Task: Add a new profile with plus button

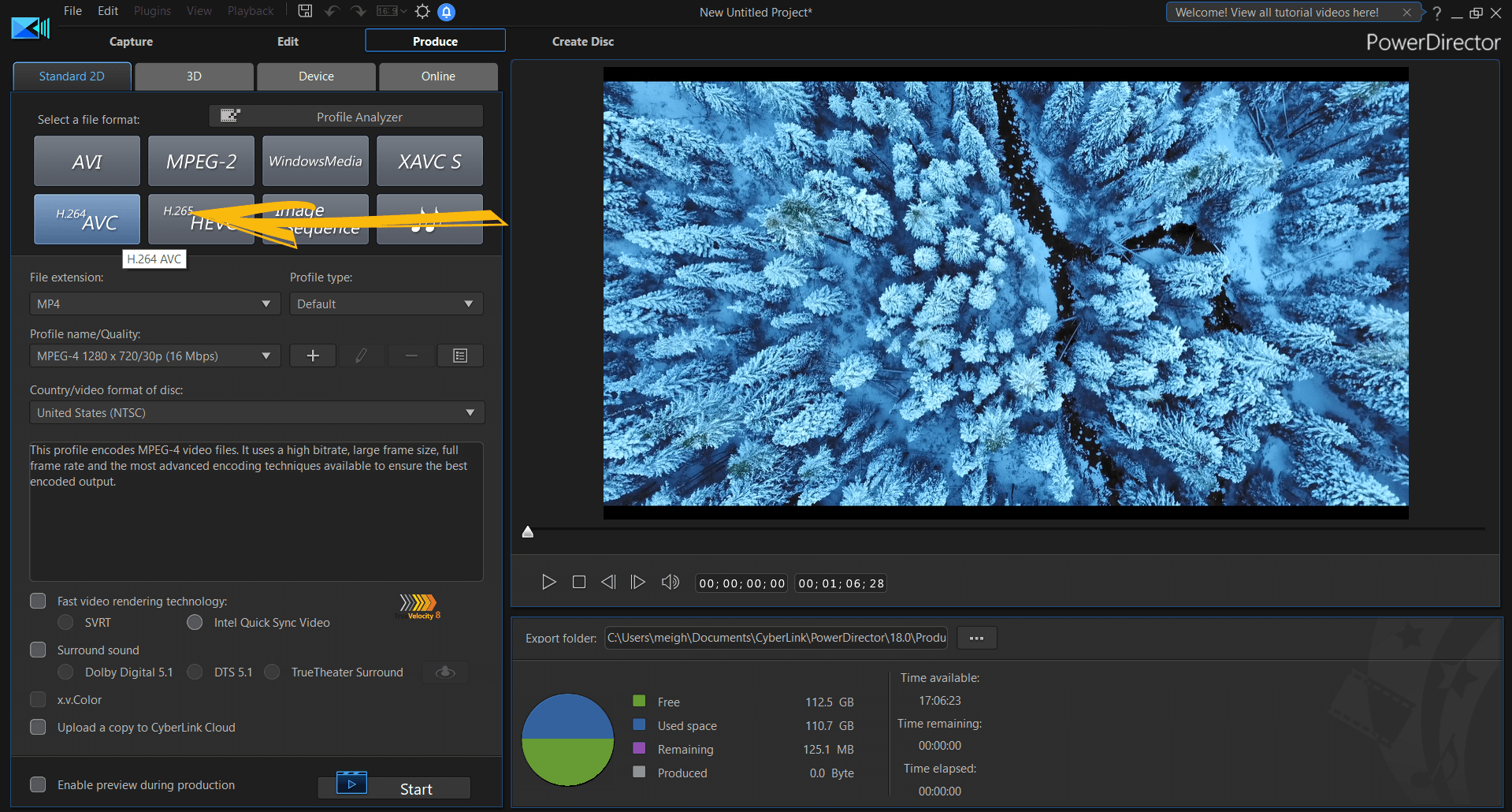Action: coord(313,356)
